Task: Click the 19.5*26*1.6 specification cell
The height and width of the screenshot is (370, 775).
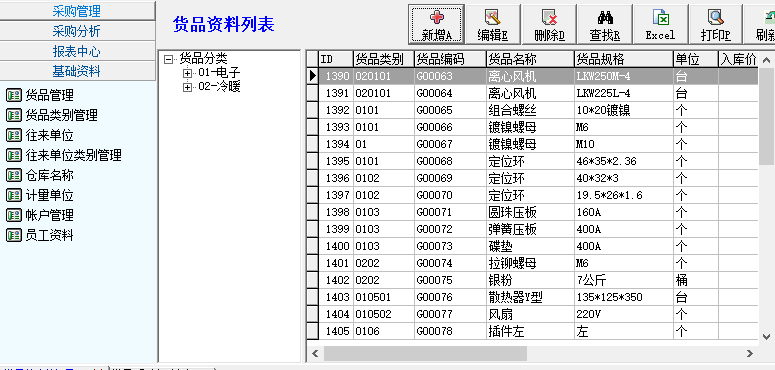Action: point(624,195)
